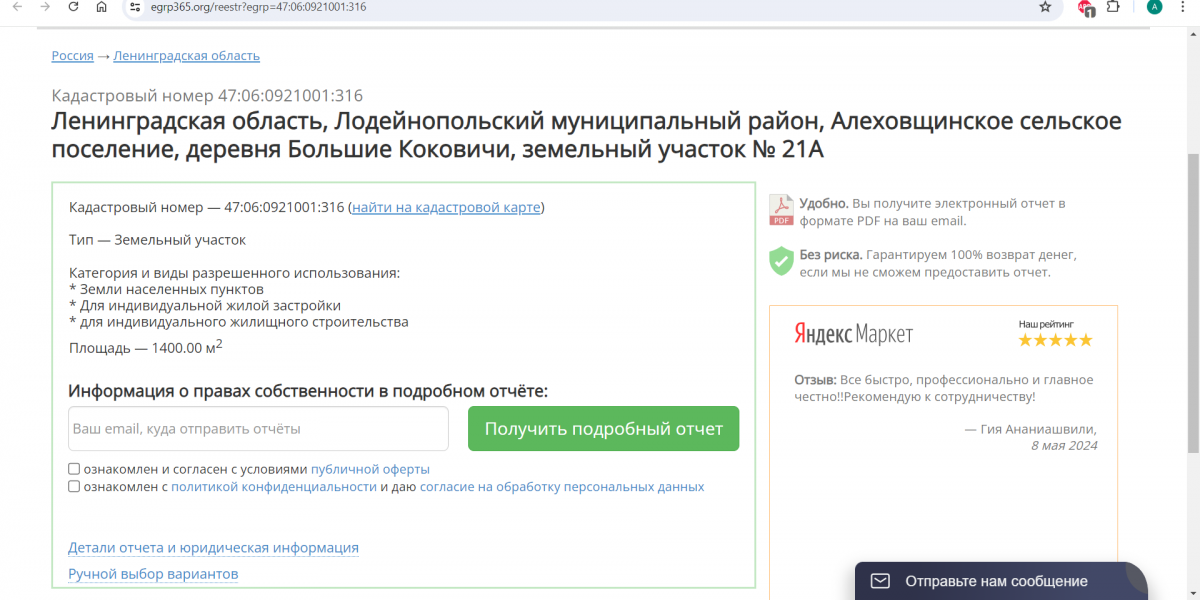Open the Chrome three-dot menu
The image size is (1200, 600).
click(x=1183, y=7)
